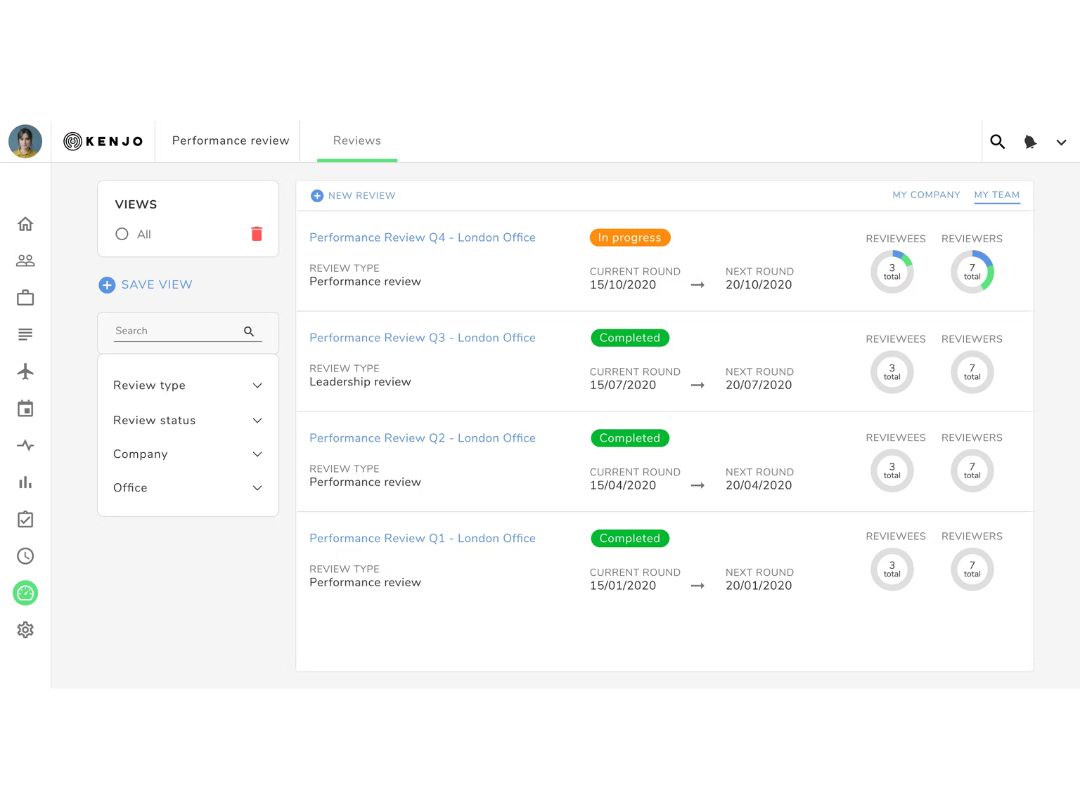
Task: Open the bar chart analytics icon
Action: click(x=25, y=482)
